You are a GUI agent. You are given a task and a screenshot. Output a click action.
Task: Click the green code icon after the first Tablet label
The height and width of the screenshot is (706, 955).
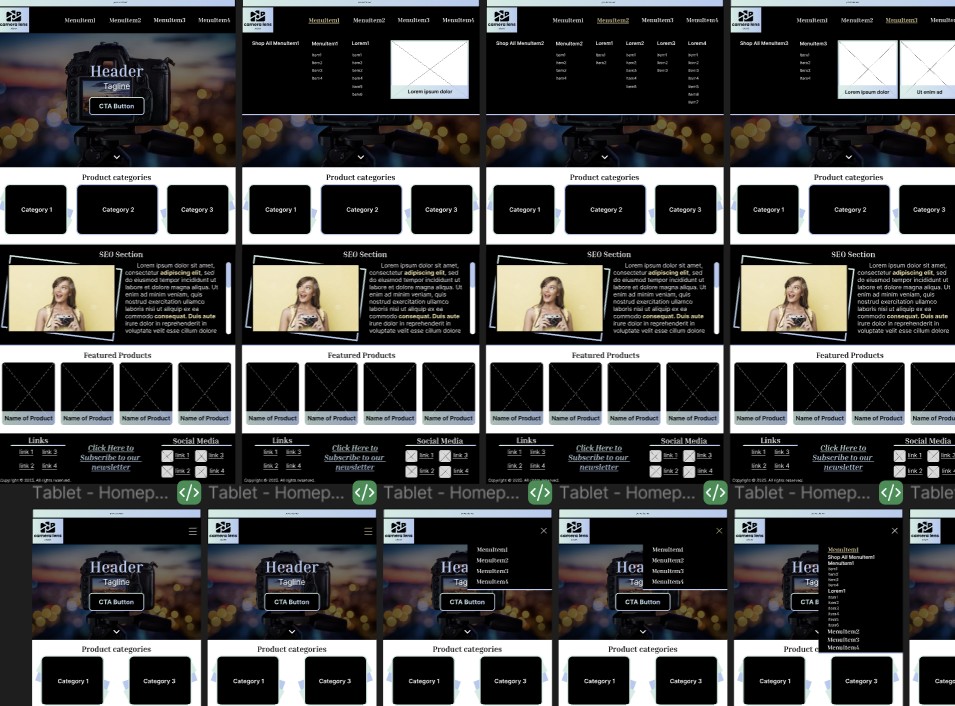coord(189,492)
